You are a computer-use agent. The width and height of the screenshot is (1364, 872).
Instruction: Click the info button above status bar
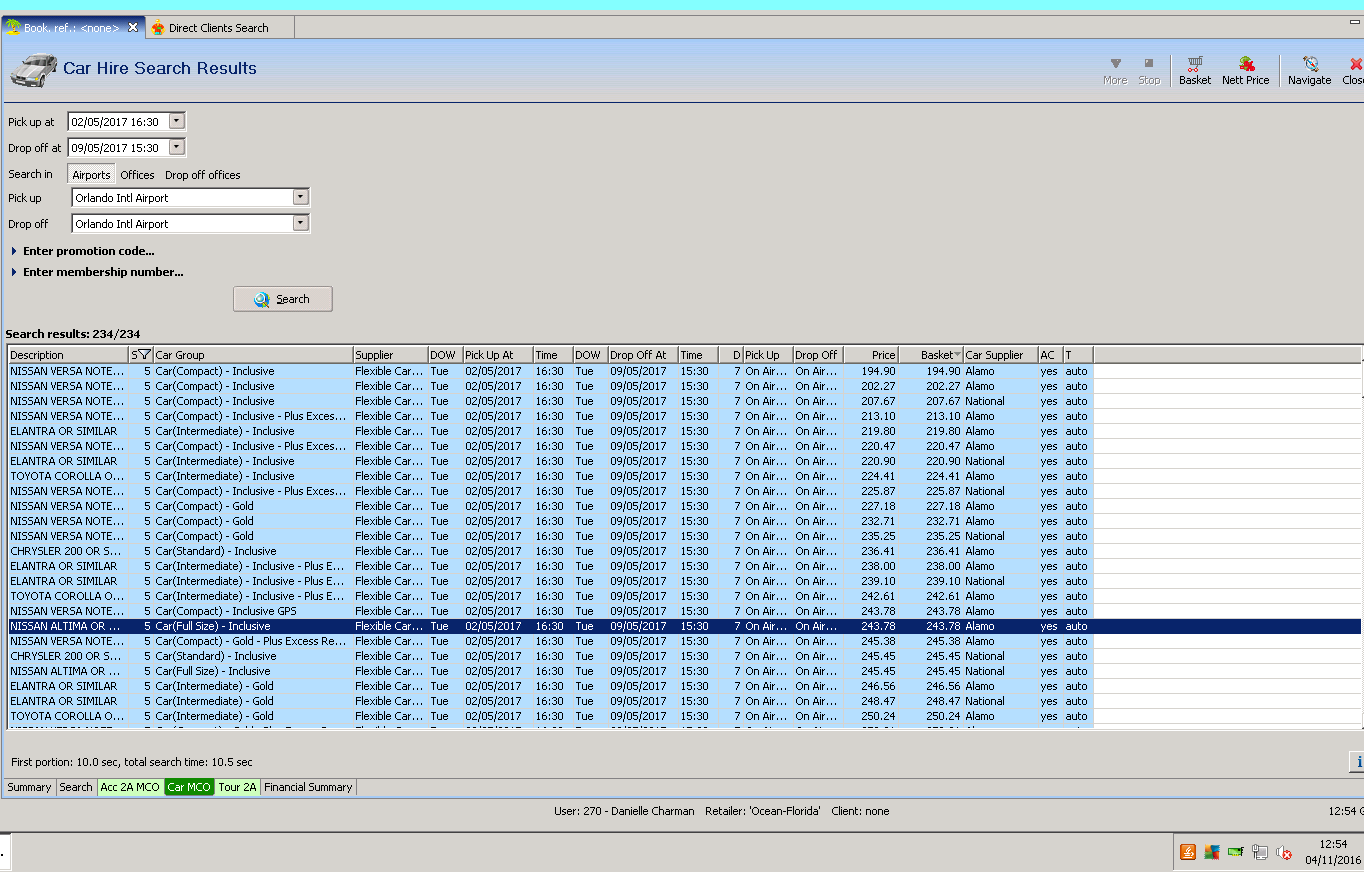[1357, 762]
